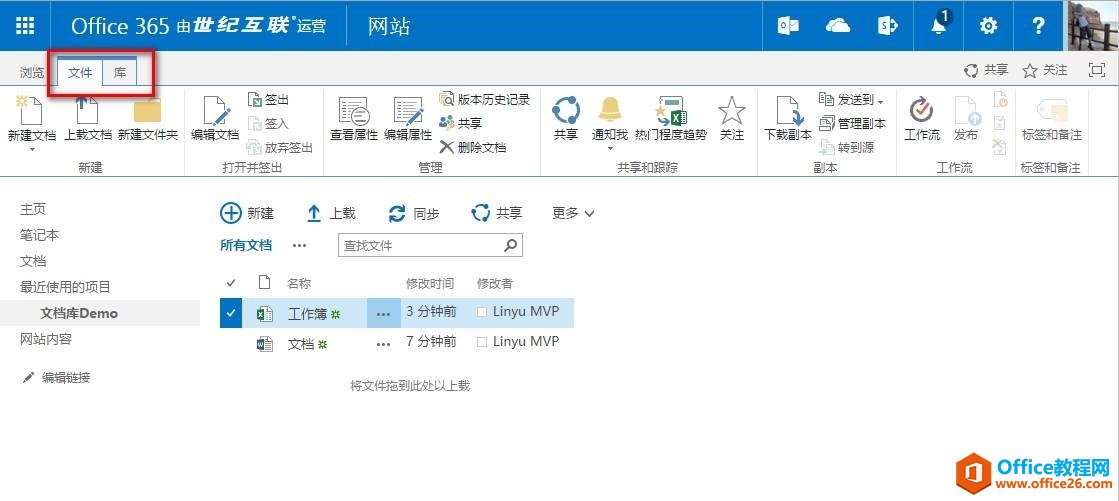Click 删除文档 in the ribbon

click(472, 147)
